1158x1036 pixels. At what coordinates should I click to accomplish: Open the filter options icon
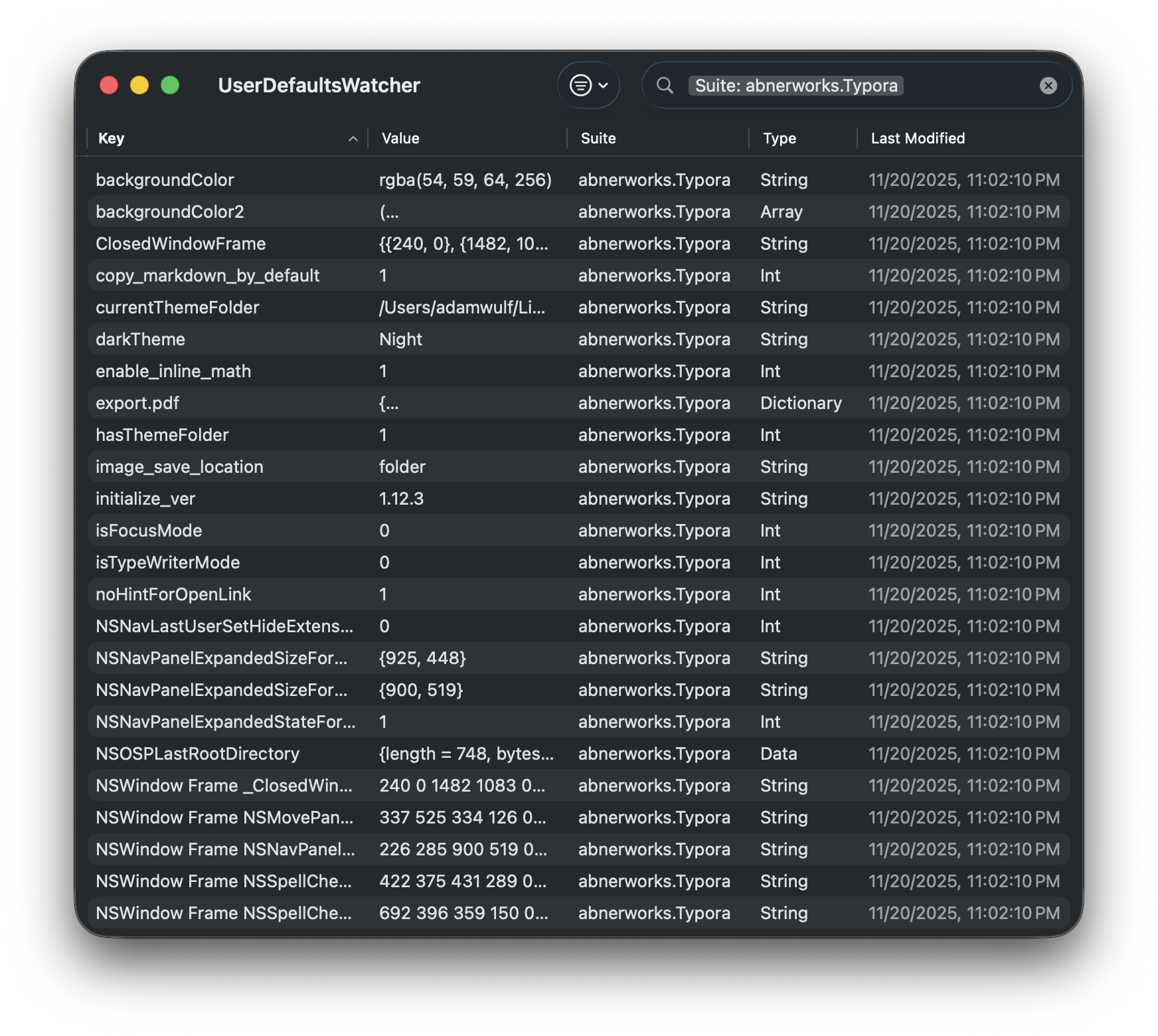(x=580, y=85)
